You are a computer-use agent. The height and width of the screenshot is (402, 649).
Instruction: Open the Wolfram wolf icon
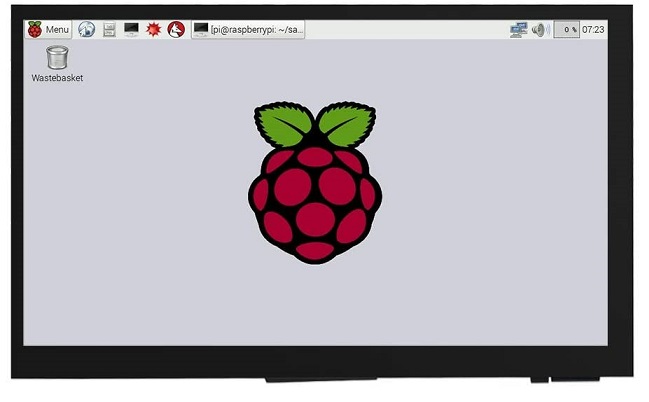[176, 29]
